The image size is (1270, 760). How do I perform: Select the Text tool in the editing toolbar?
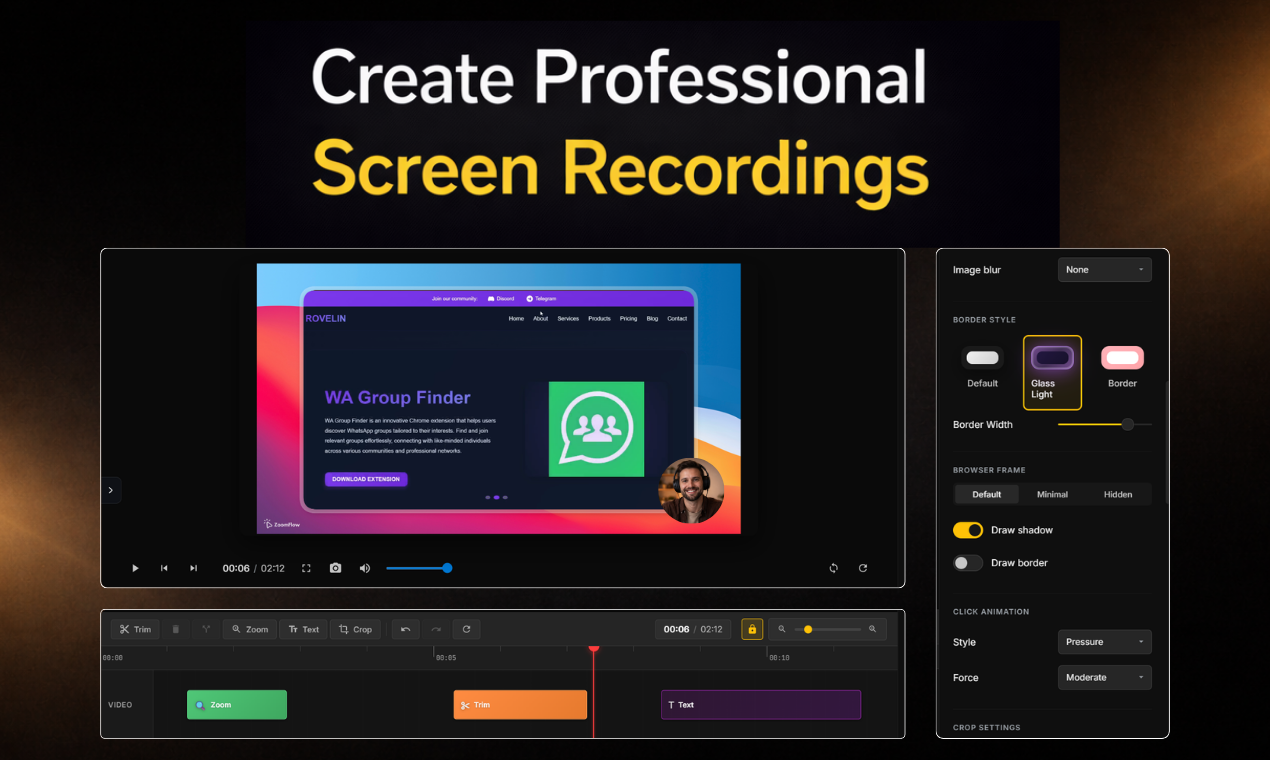pos(304,629)
